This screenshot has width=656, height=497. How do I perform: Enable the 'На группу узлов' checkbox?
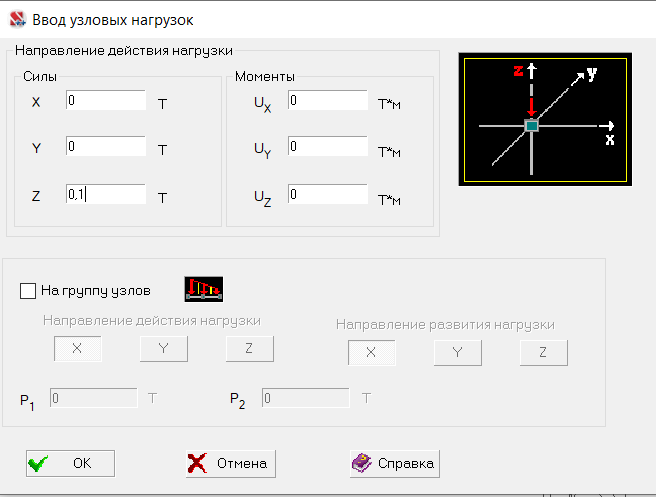(28, 291)
